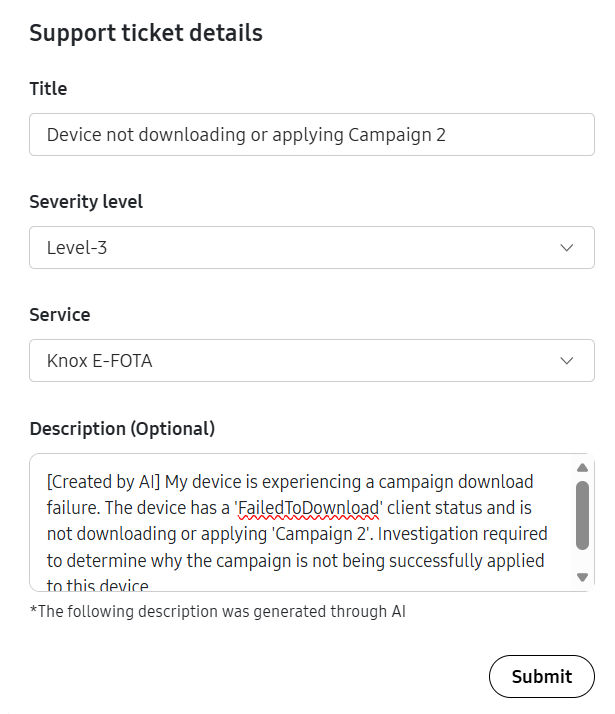The height and width of the screenshot is (714, 615).
Task: Click the '[Created by AI]' text in description
Action: pos(103,482)
